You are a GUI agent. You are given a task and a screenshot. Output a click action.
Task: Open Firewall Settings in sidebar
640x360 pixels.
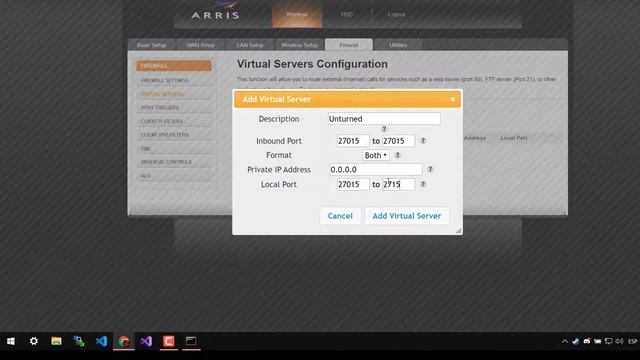(x=174, y=80)
